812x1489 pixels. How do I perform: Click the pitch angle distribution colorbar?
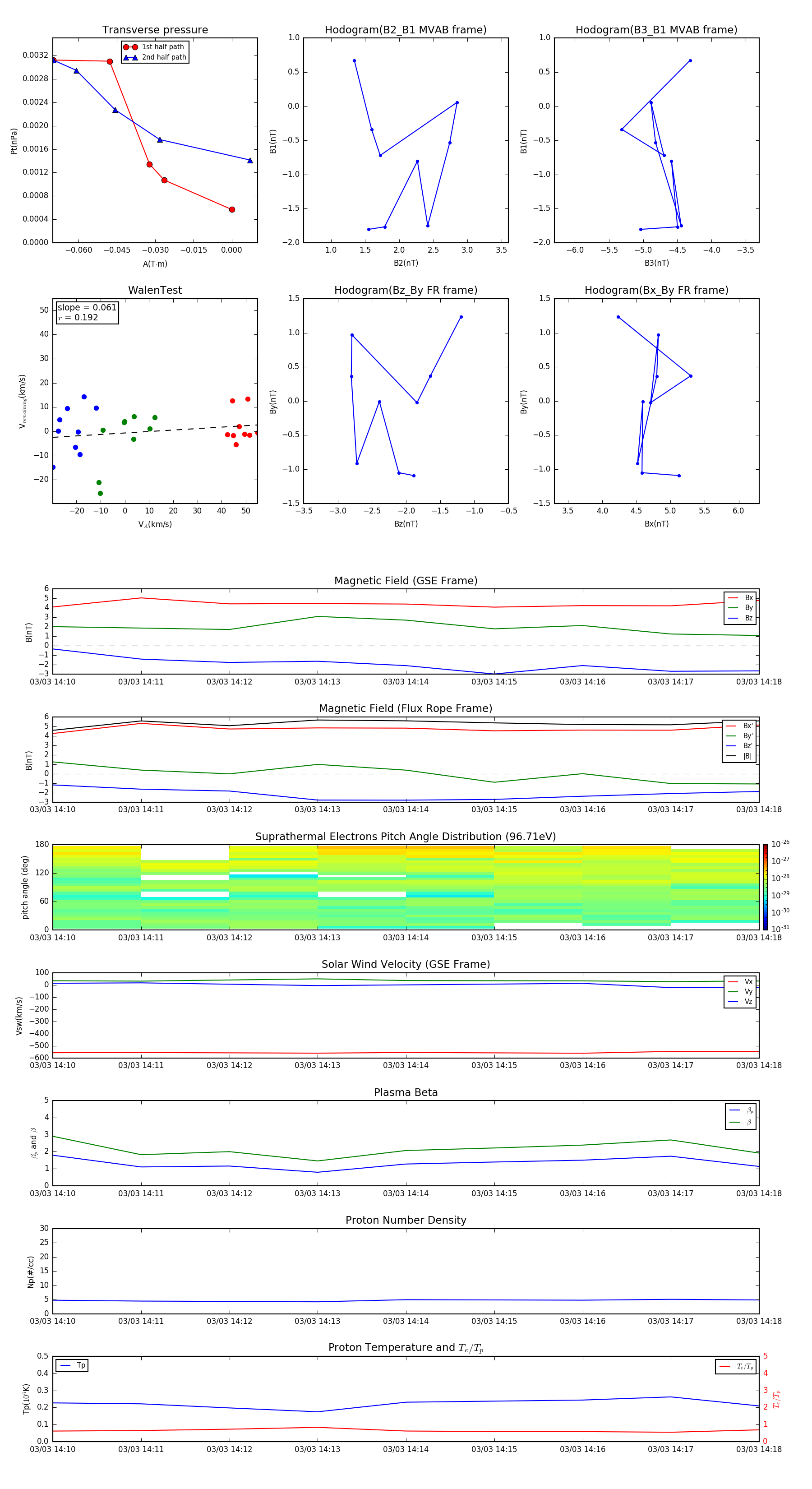(765, 887)
